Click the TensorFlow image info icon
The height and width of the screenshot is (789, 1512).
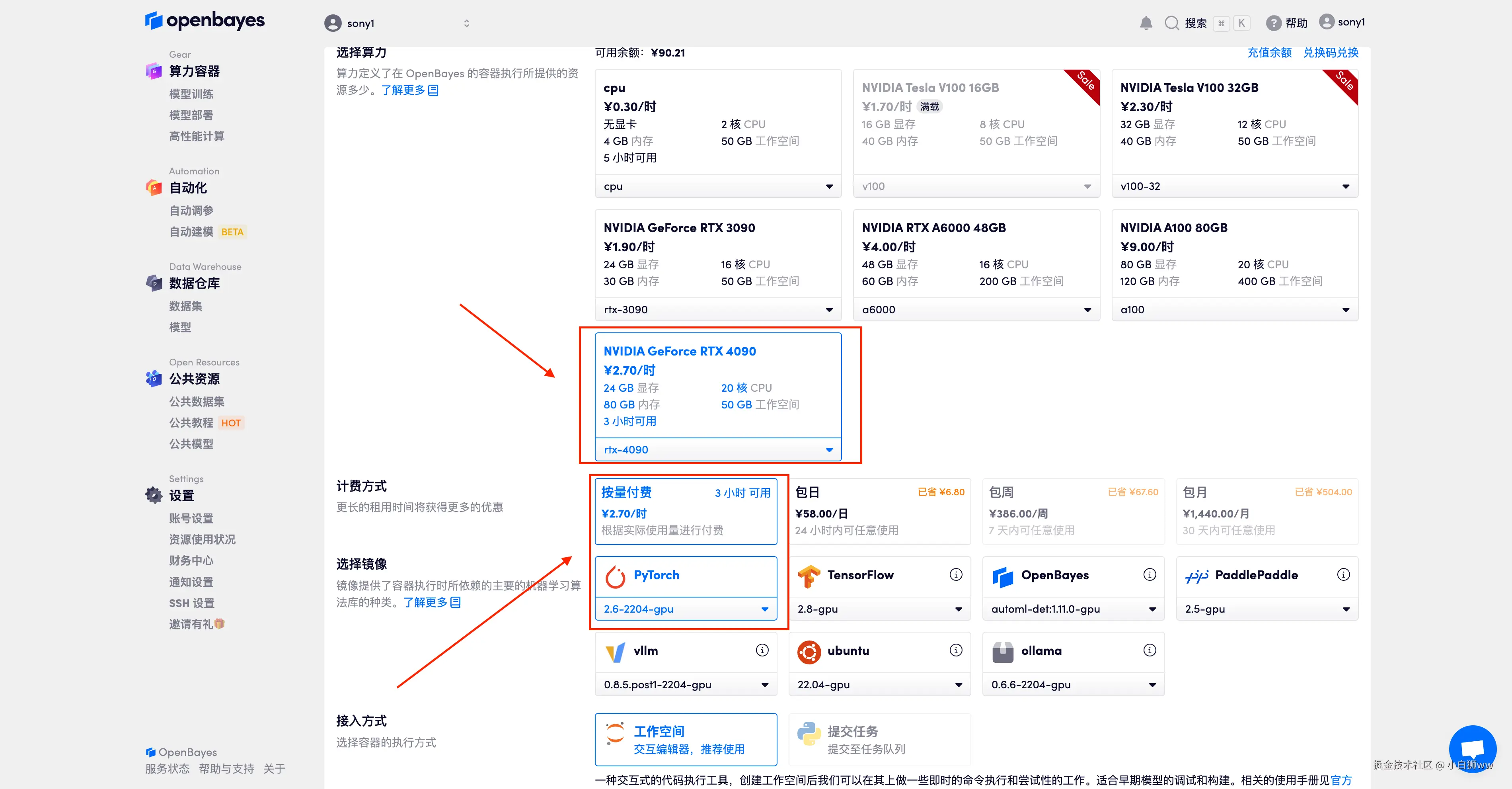956,575
